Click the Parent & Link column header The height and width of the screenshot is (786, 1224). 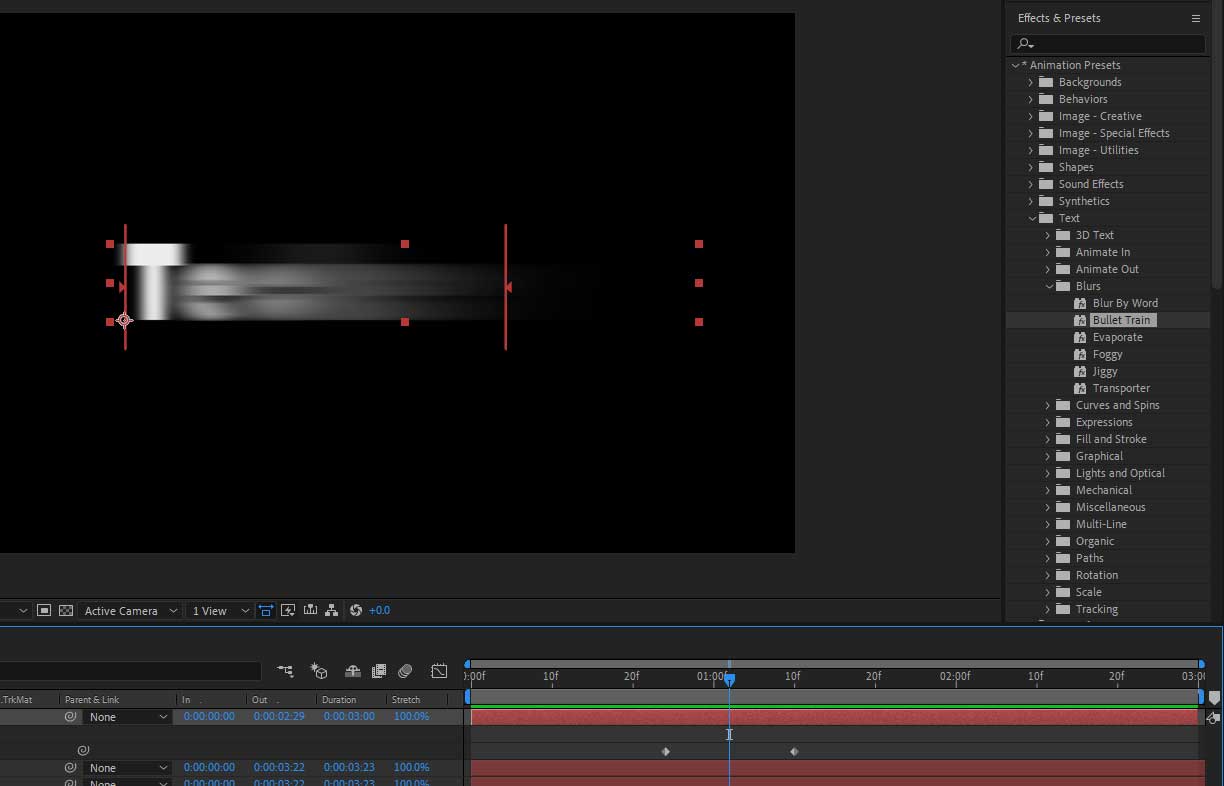pyautogui.click(x=92, y=700)
